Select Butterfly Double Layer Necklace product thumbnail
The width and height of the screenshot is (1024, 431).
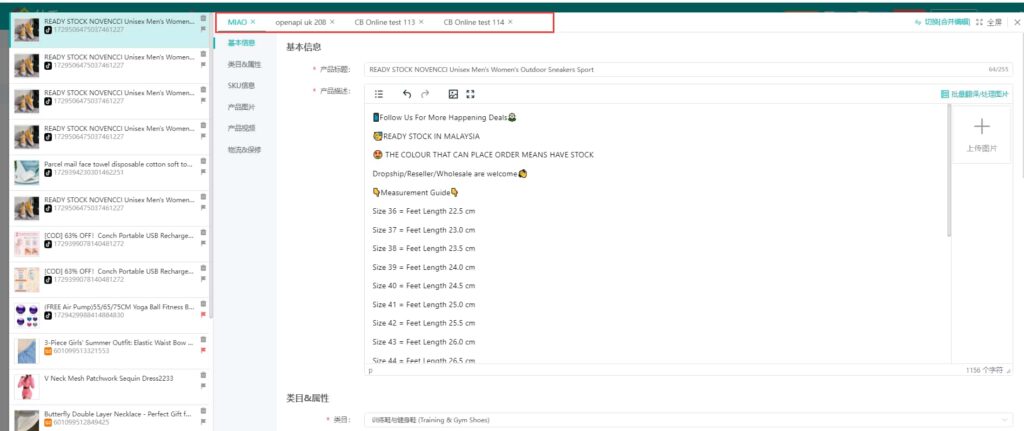[27, 419]
